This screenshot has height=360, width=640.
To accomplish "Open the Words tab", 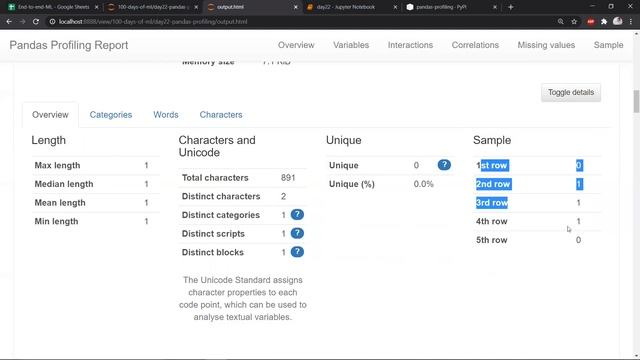I will [166, 115].
